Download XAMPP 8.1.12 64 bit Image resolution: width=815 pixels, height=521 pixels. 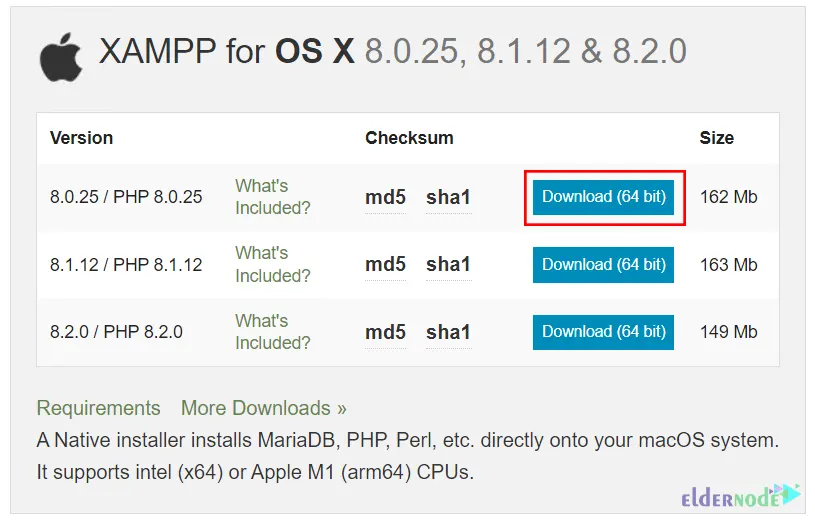tap(603, 265)
